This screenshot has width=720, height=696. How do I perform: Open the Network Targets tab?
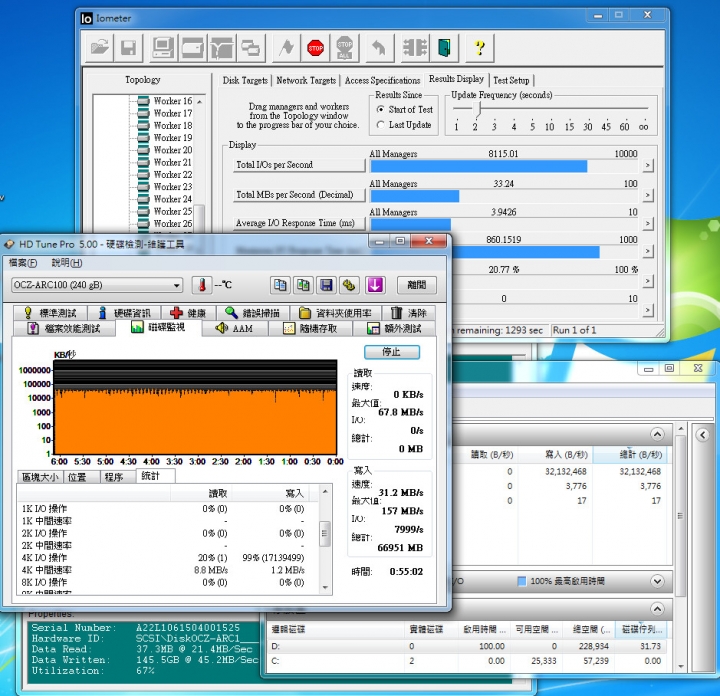click(x=306, y=80)
